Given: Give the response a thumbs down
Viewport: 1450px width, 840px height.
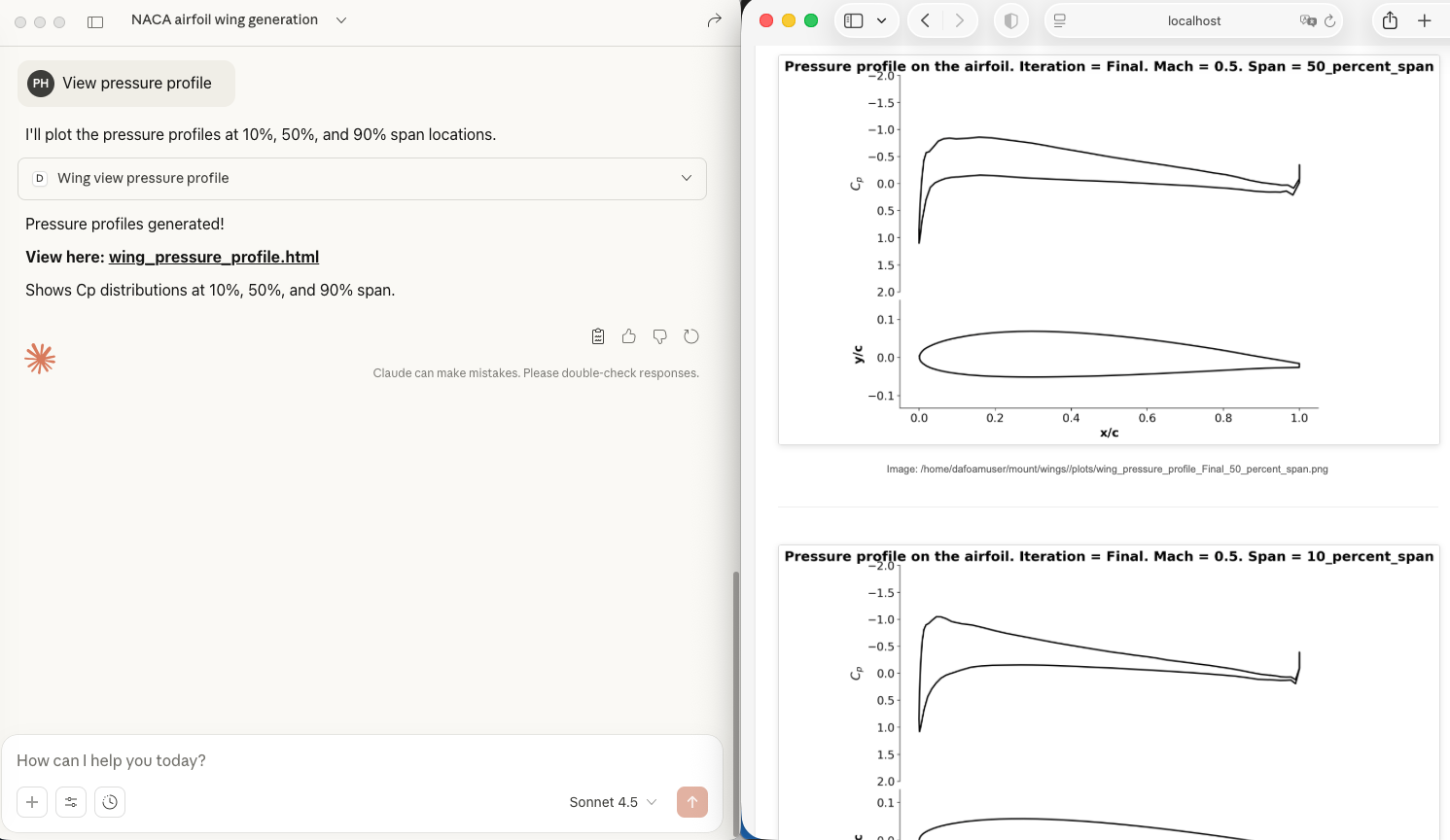Looking at the screenshot, I should (660, 336).
